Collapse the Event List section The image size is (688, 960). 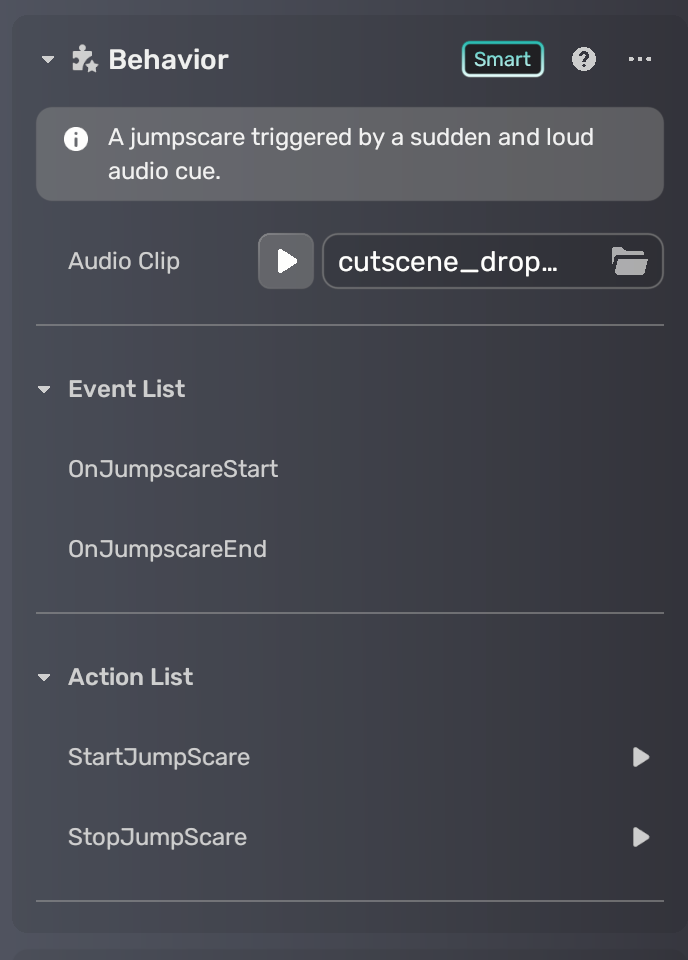(x=44, y=389)
